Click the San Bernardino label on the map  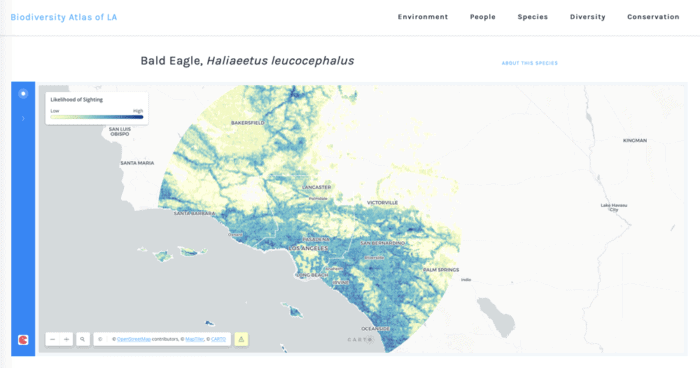383,243
